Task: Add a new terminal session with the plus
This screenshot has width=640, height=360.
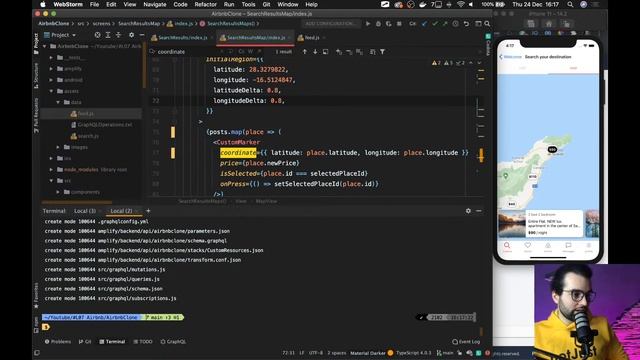Action: coord(148,211)
